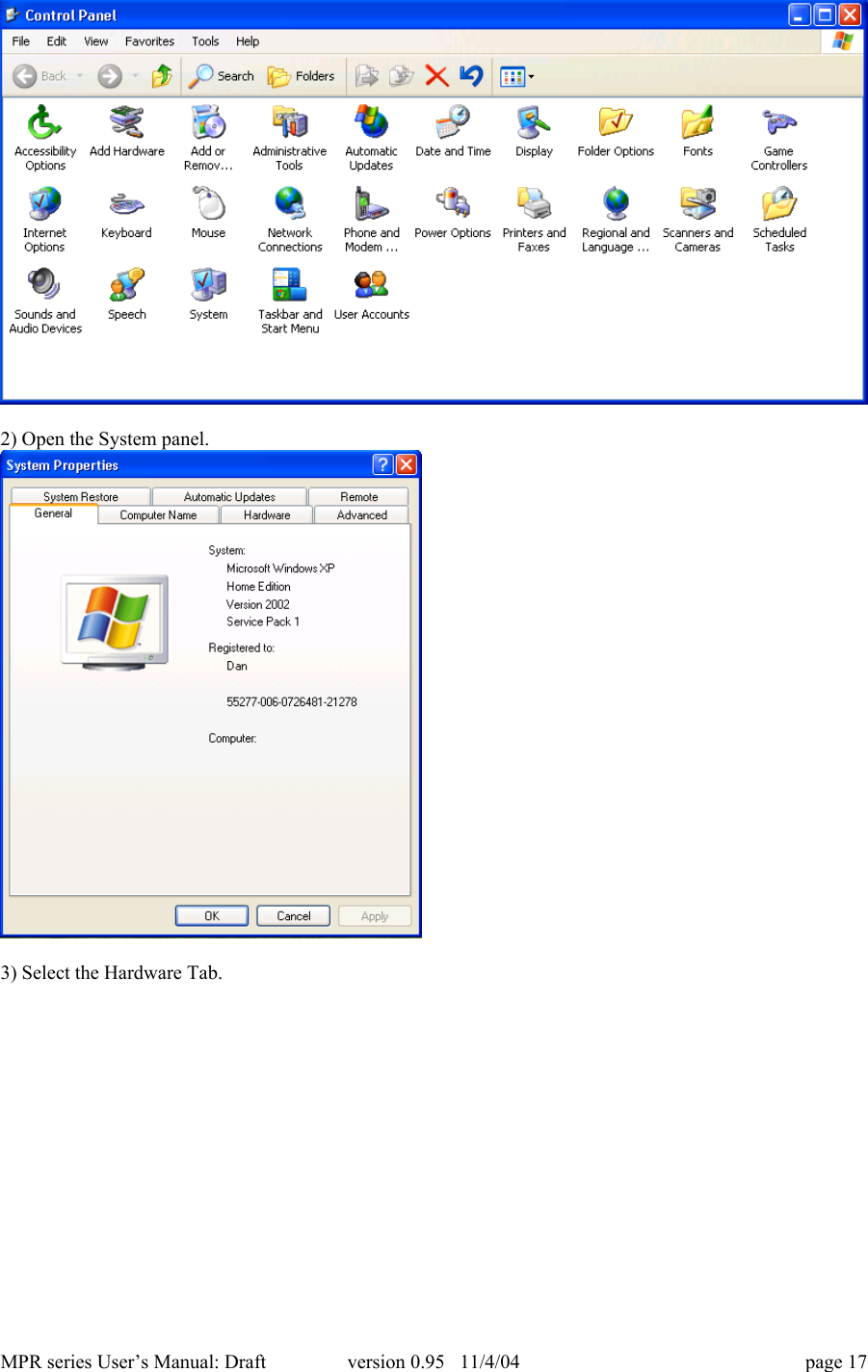Open the Tools menu
Viewport: 868px width, 1372px height.
pyautogui.click(x=204, y=41)
